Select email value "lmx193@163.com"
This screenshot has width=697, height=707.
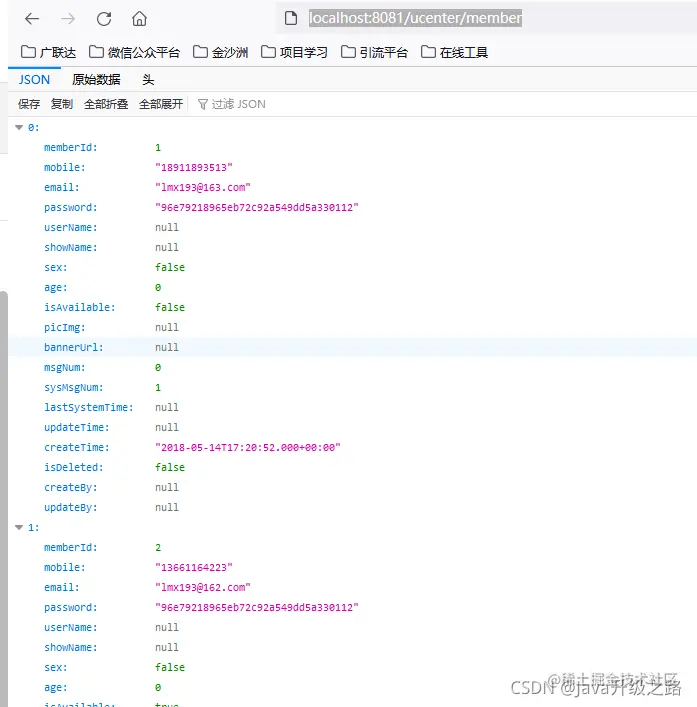coord(202,188)
